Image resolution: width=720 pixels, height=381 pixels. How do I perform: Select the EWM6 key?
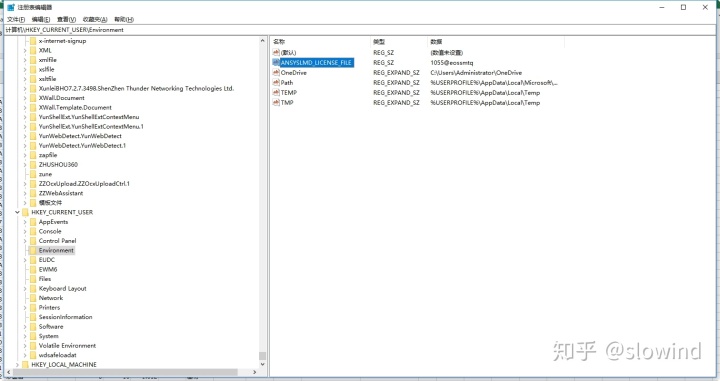48,269
